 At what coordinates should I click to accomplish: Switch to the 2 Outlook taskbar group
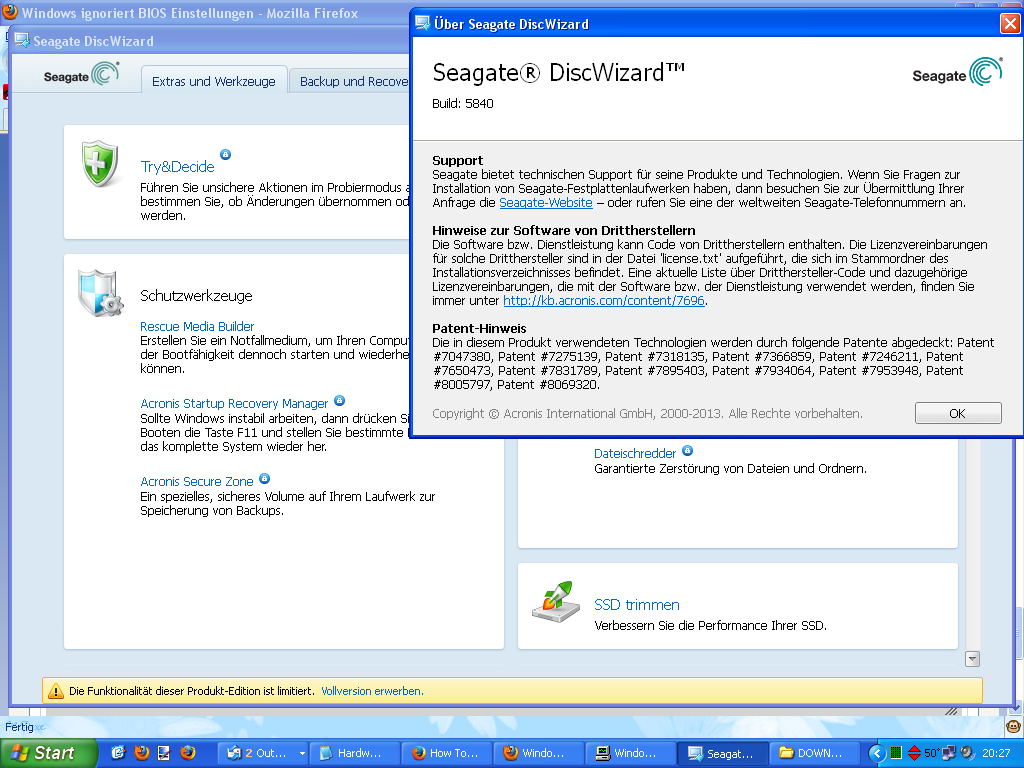pyautogui.click(x=259, y=753)
